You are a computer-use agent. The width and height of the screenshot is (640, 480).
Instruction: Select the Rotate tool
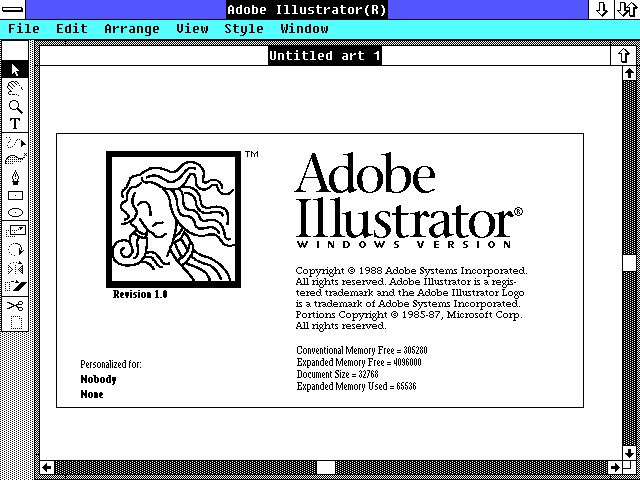click(15, 249)
